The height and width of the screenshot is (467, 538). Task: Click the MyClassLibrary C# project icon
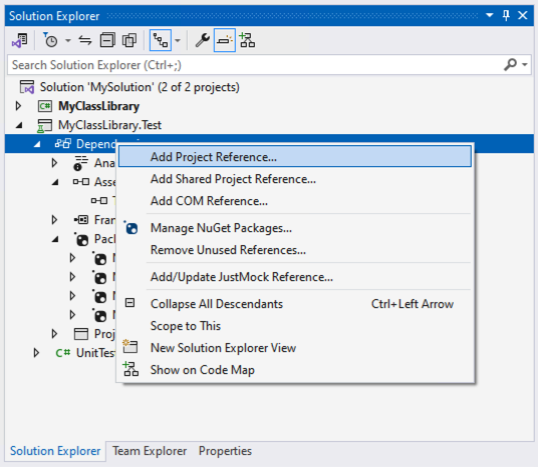click(x=45, y=106)
